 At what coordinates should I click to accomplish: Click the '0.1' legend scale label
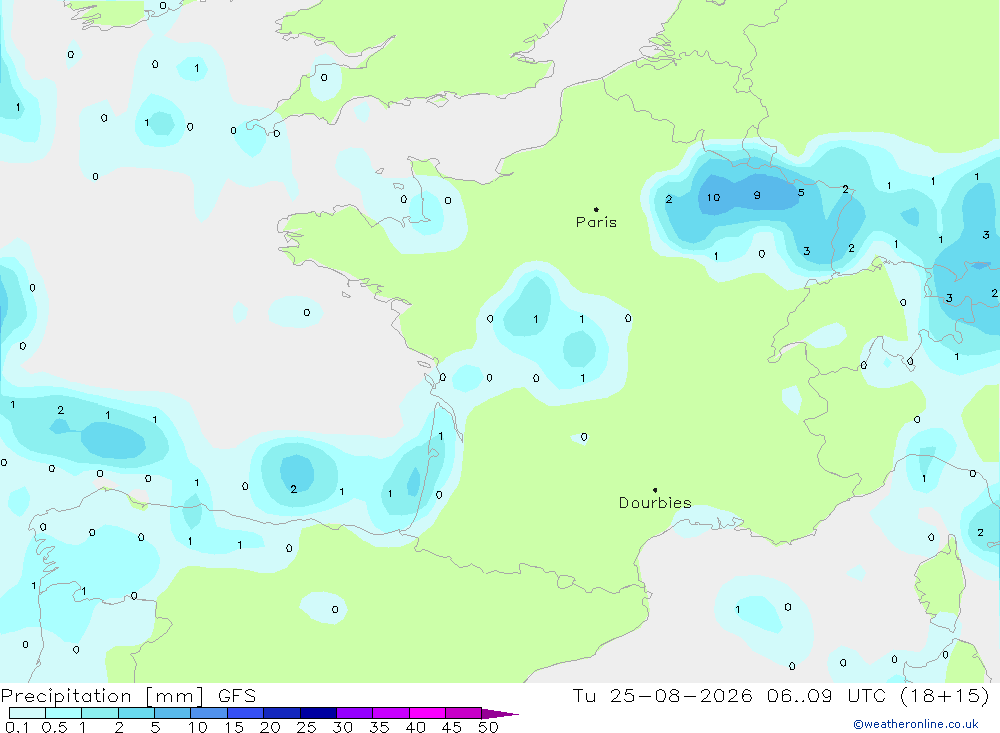tap(17, 727)
